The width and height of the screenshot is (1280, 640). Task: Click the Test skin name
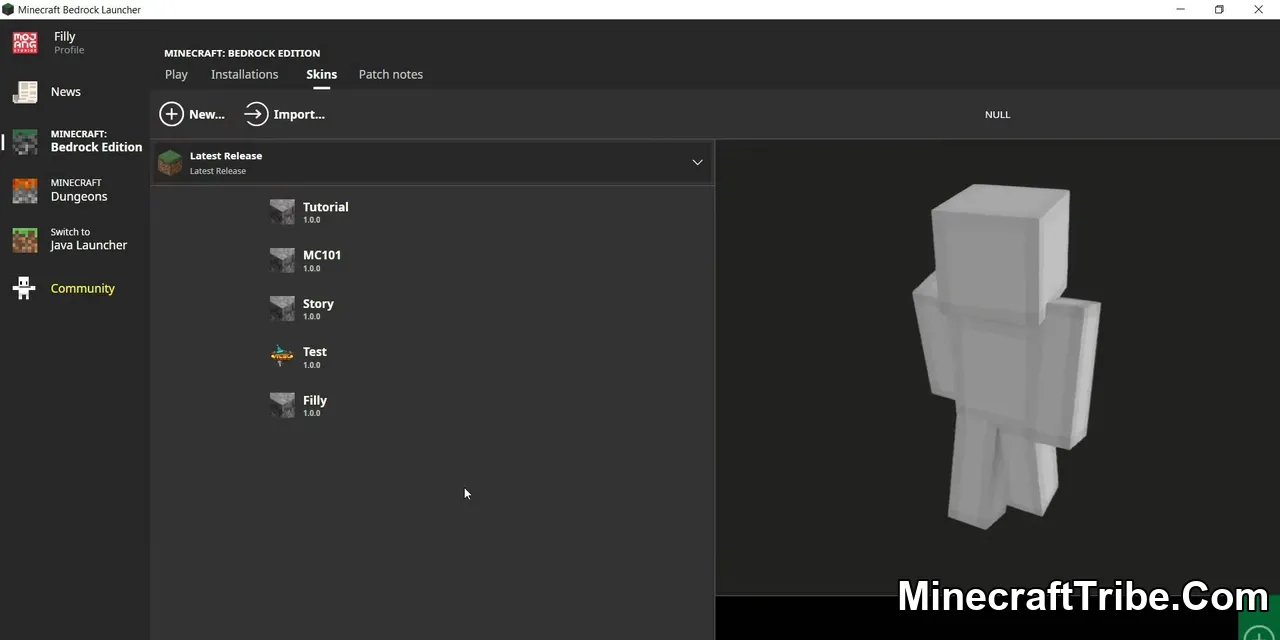pyautogui.click(x=315, y=352)
